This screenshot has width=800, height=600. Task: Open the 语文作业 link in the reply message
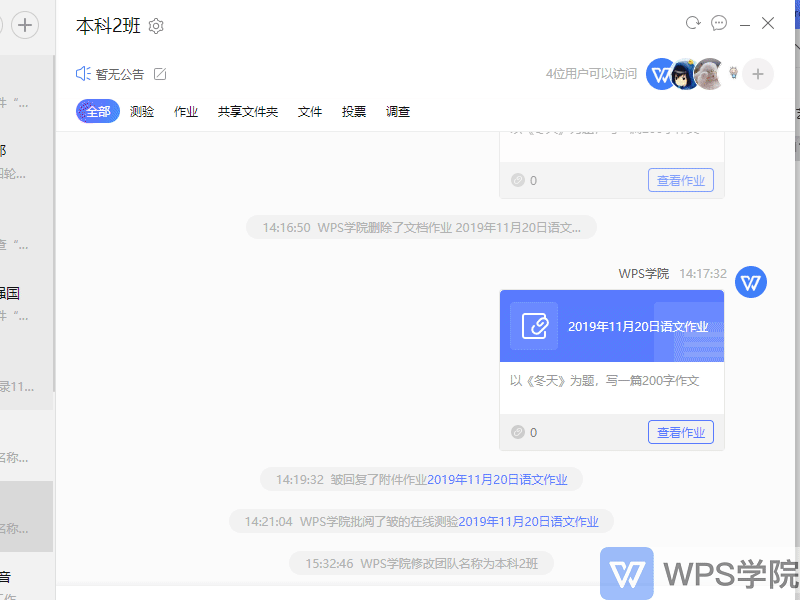pos(497,479)
